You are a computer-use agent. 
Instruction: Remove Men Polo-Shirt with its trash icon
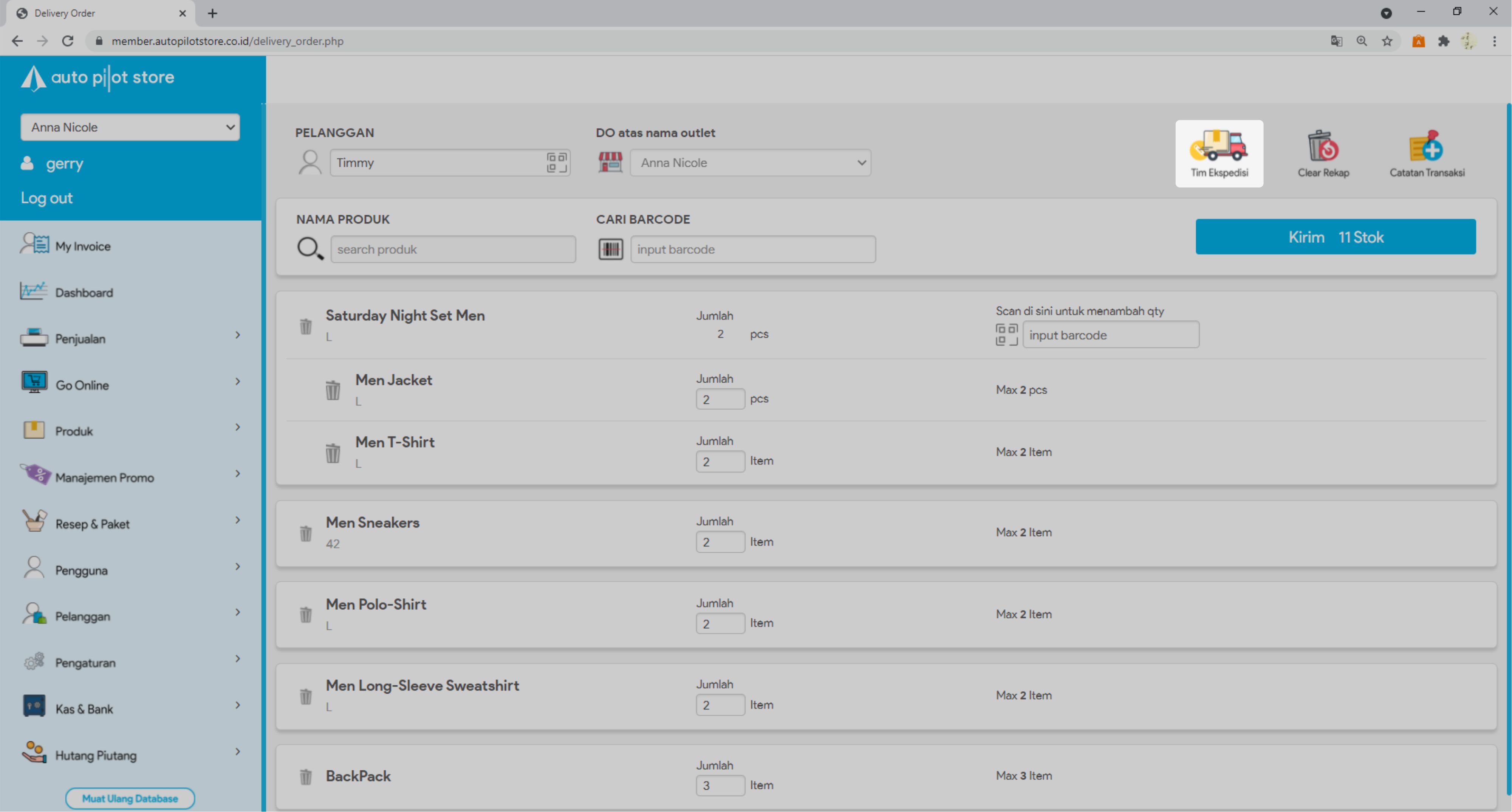coord(306,615)
